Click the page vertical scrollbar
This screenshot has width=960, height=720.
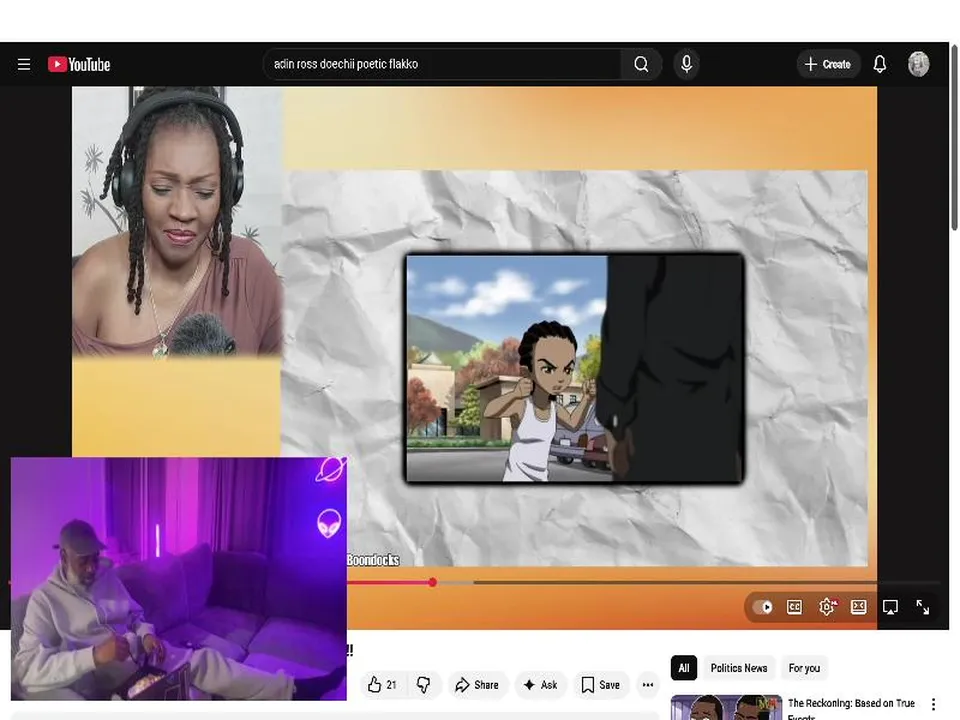click(954, 137)
